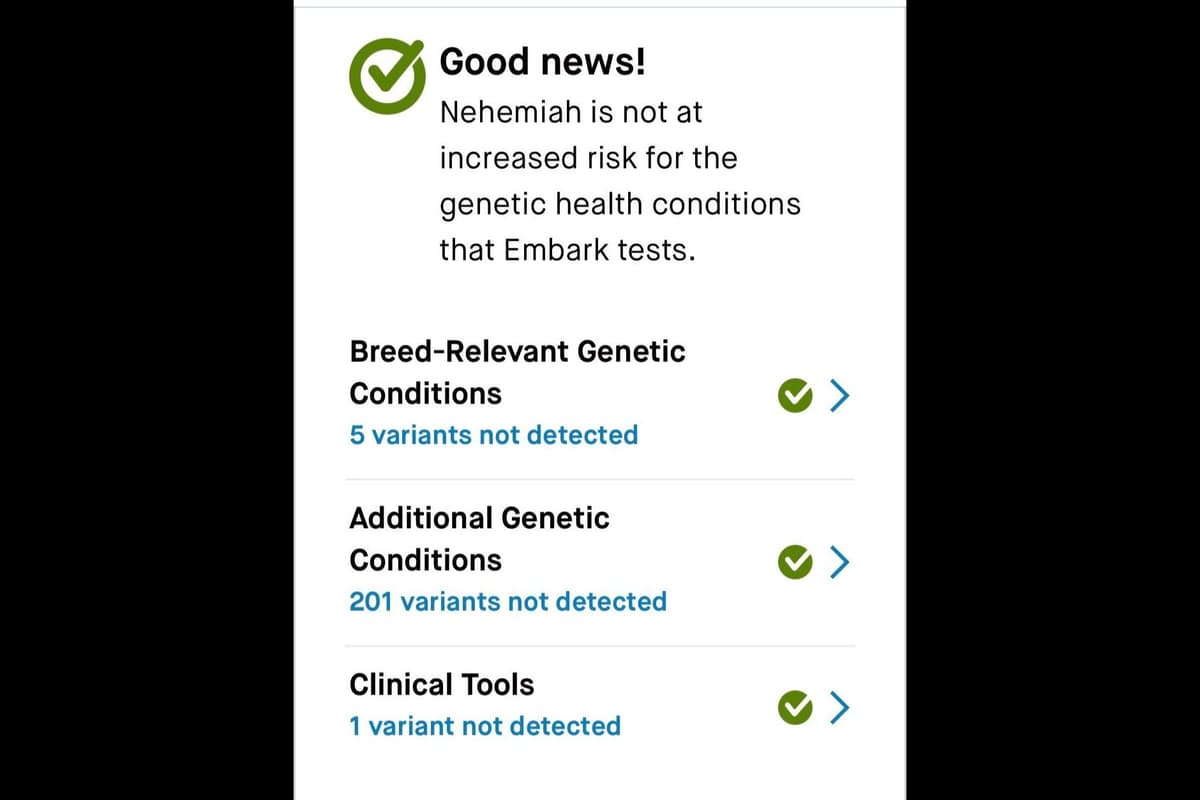Click the green check beside Clinical Tools
The height and width of the screenshot is (800, 1200).
coord(794,708)
